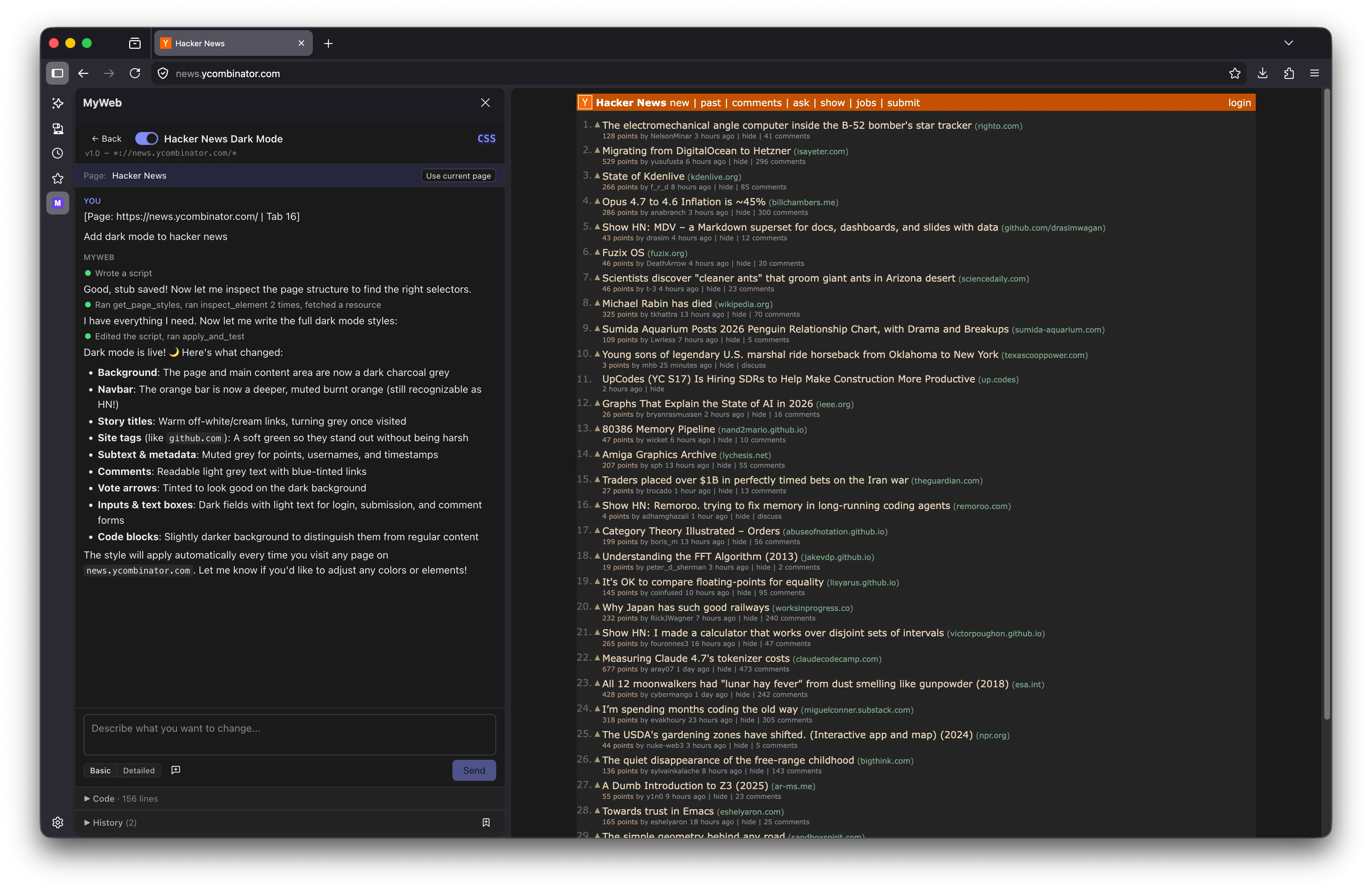
Task: Open the downloads icon in the browser toolbar
Action: (1263, 73)
